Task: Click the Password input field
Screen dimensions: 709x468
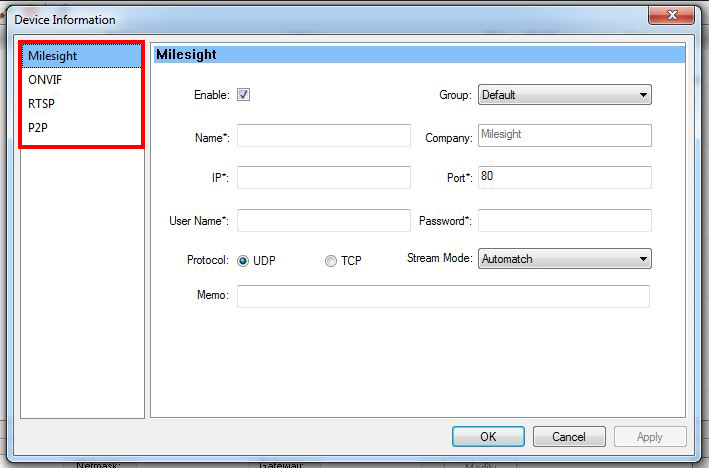Action: [565, 220]
